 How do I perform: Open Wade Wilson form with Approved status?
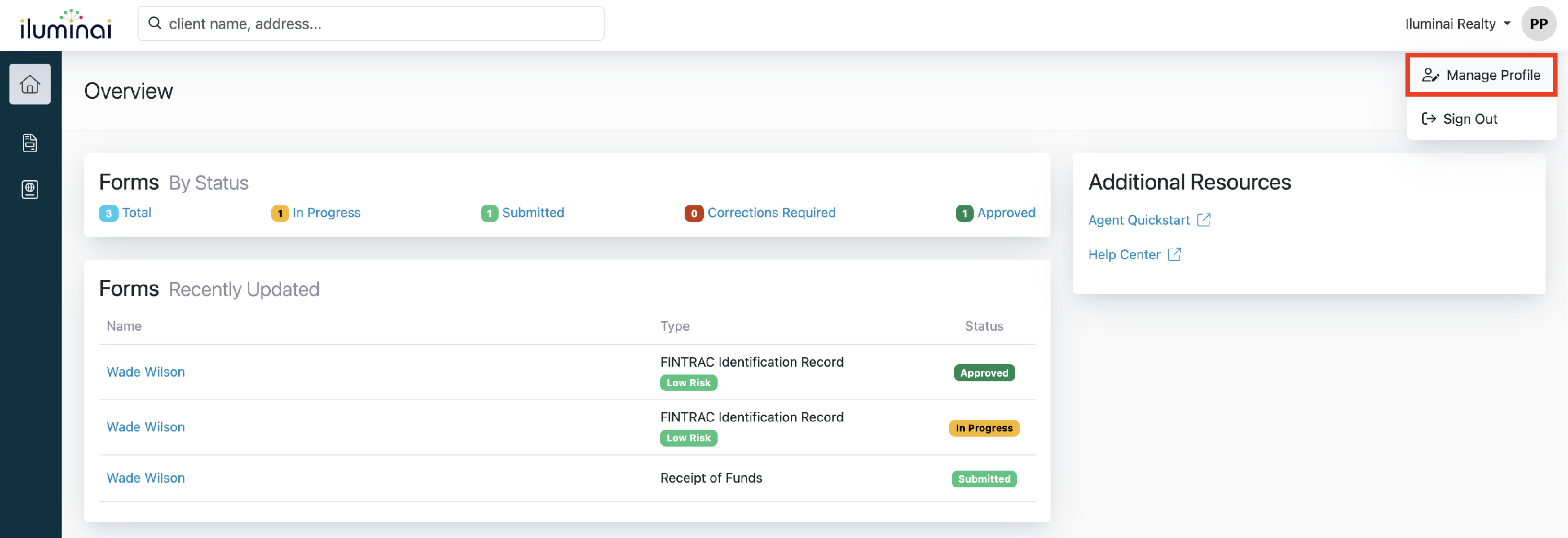pyautogui.click(x=145, y=372)
